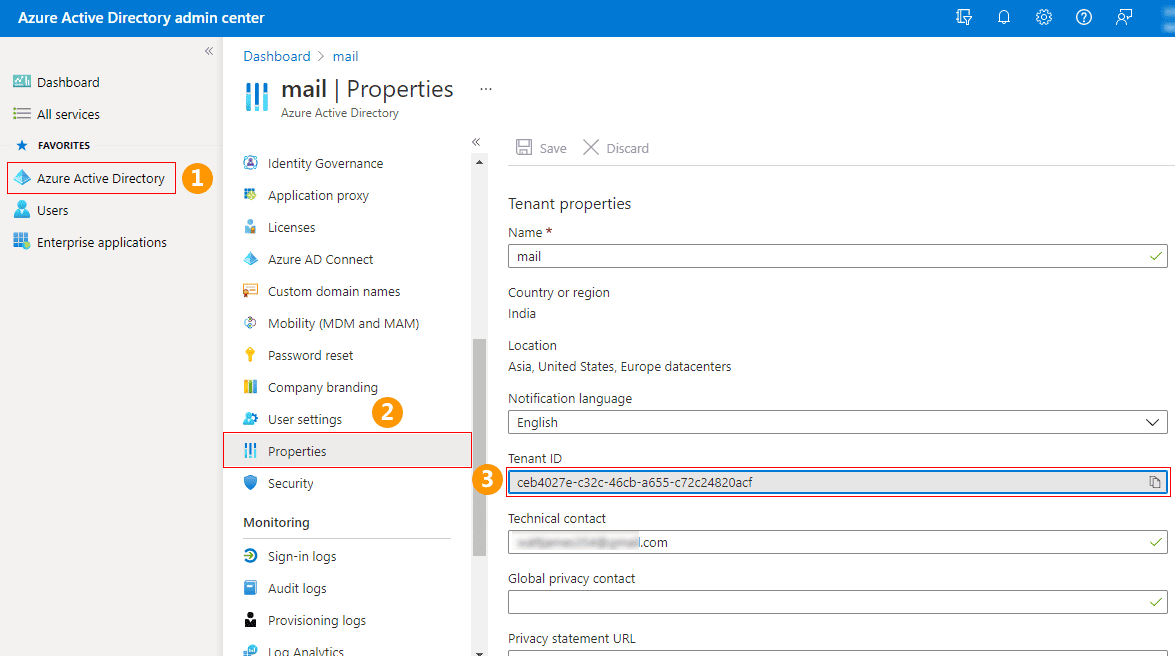The height and width of the screenshot is (656, 1175).
Task: Click the Discard X button
Action: [591, 148]
